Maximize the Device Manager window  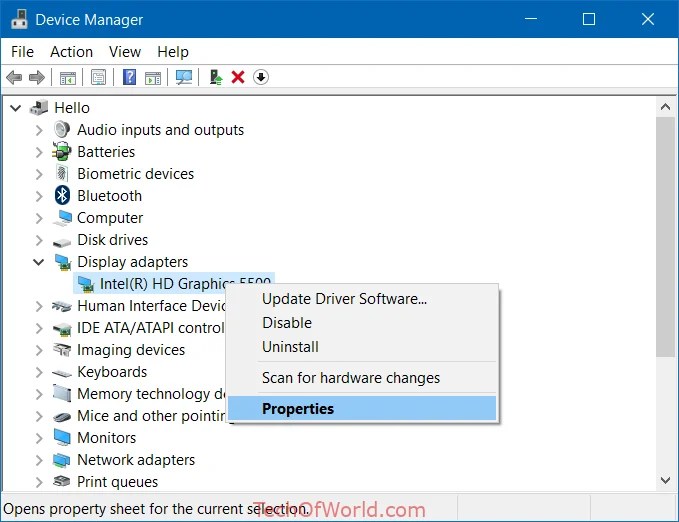coord(588,19)
